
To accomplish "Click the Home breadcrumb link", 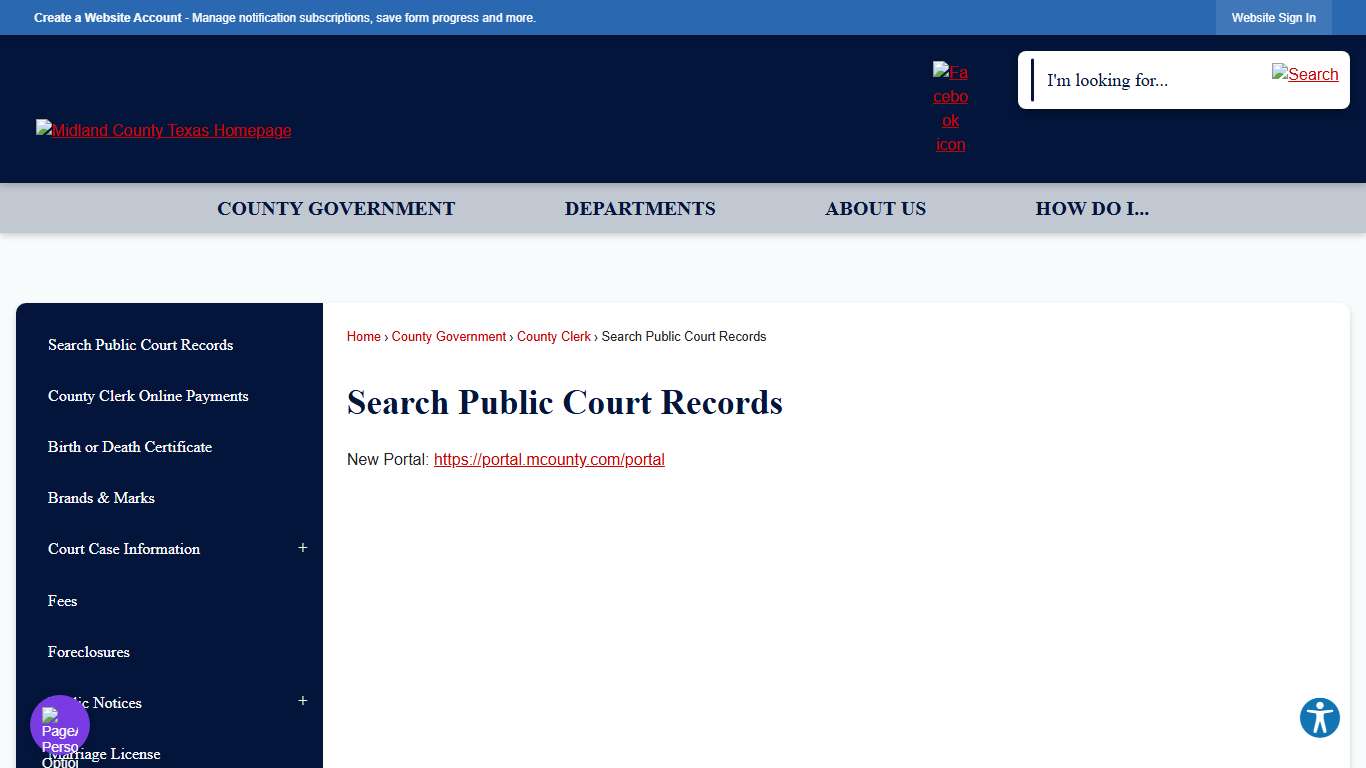I will click(x=363, y=336).
